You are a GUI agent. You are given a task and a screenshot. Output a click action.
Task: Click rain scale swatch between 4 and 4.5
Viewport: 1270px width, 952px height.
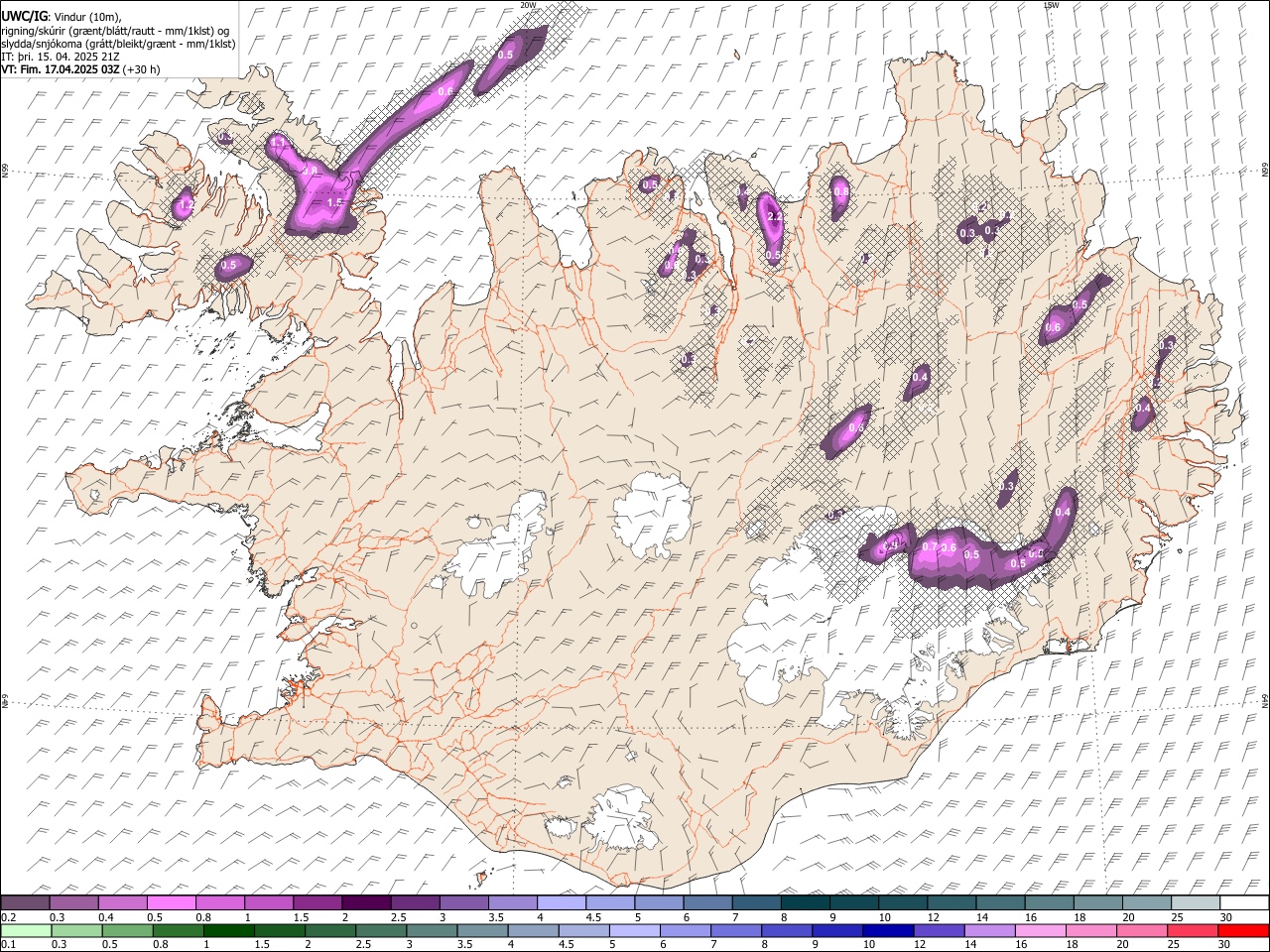tap(532, 930)
